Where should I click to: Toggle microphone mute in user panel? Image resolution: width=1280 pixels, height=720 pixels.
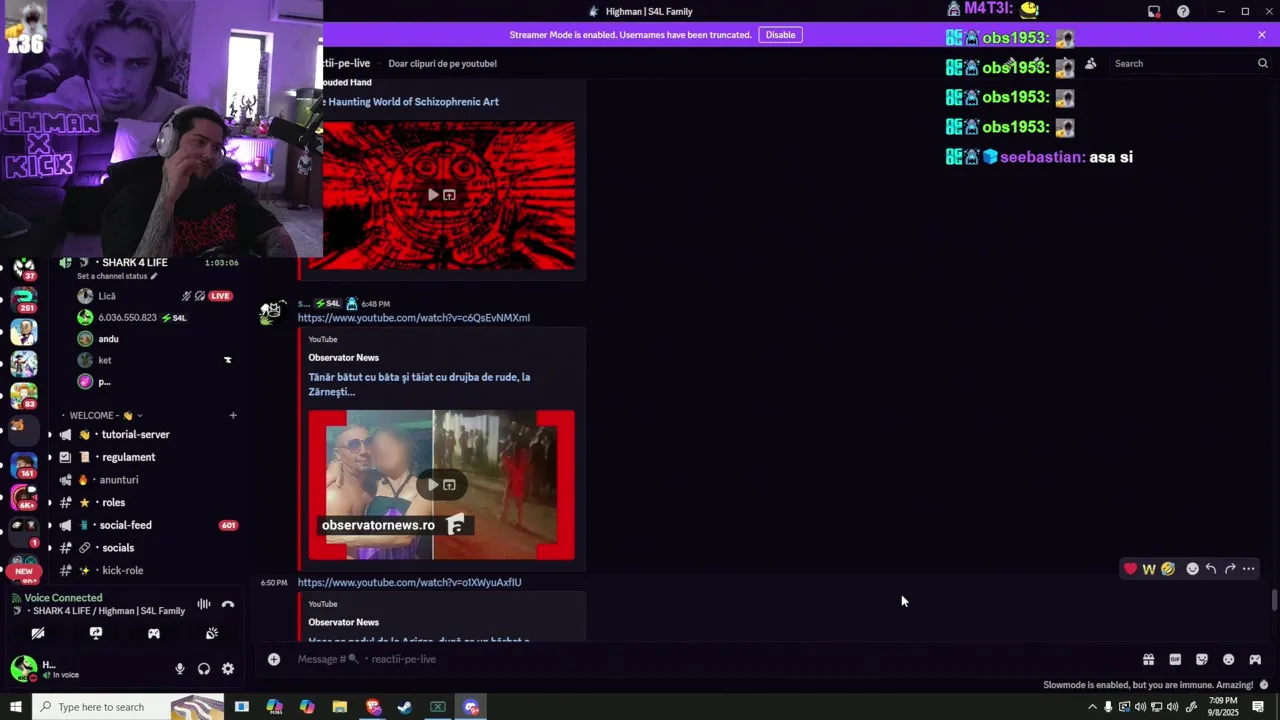(180, 669)
